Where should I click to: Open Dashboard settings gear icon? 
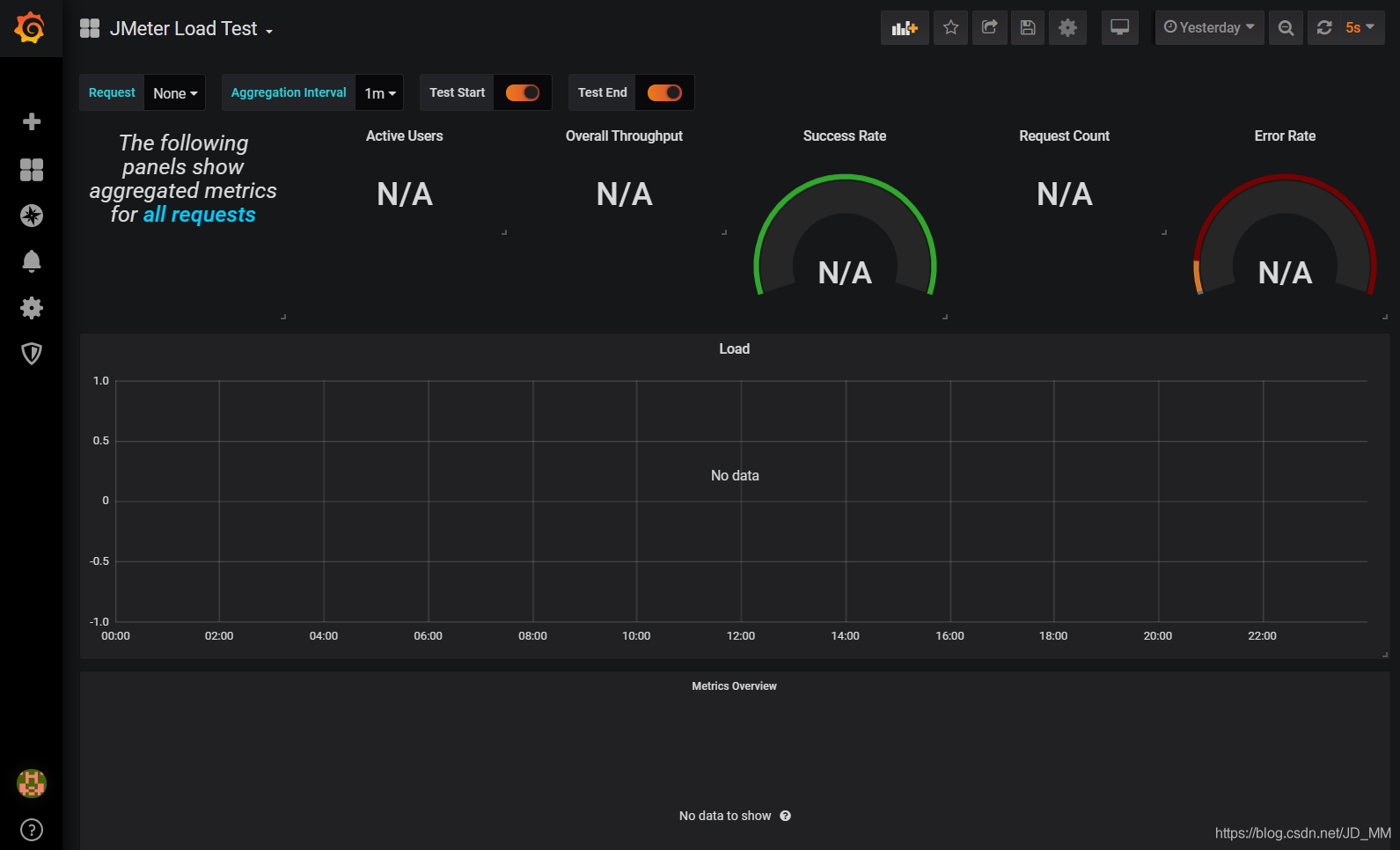point(1068,28)
